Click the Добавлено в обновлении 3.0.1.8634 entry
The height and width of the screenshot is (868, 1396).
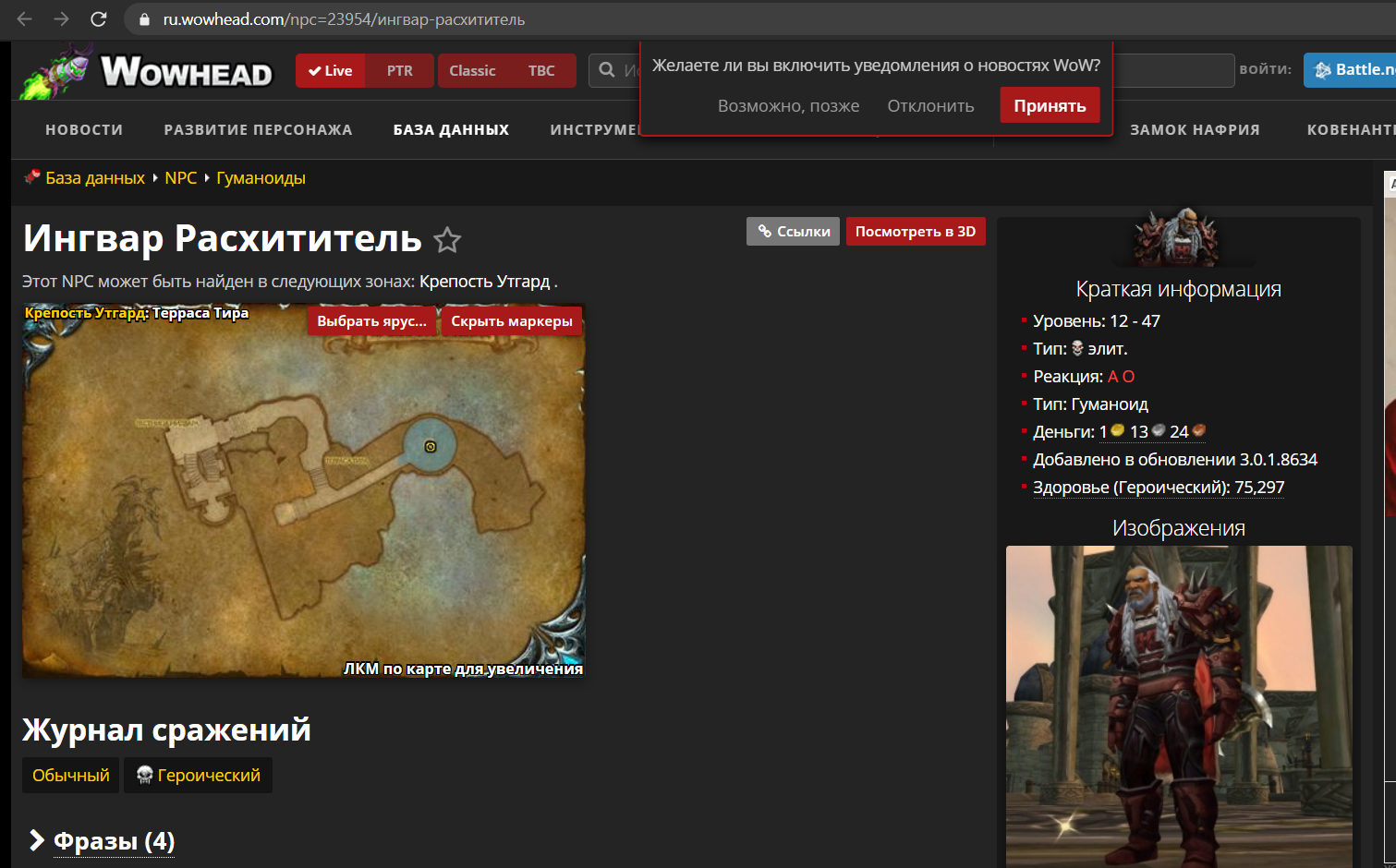pos(1175,460)
